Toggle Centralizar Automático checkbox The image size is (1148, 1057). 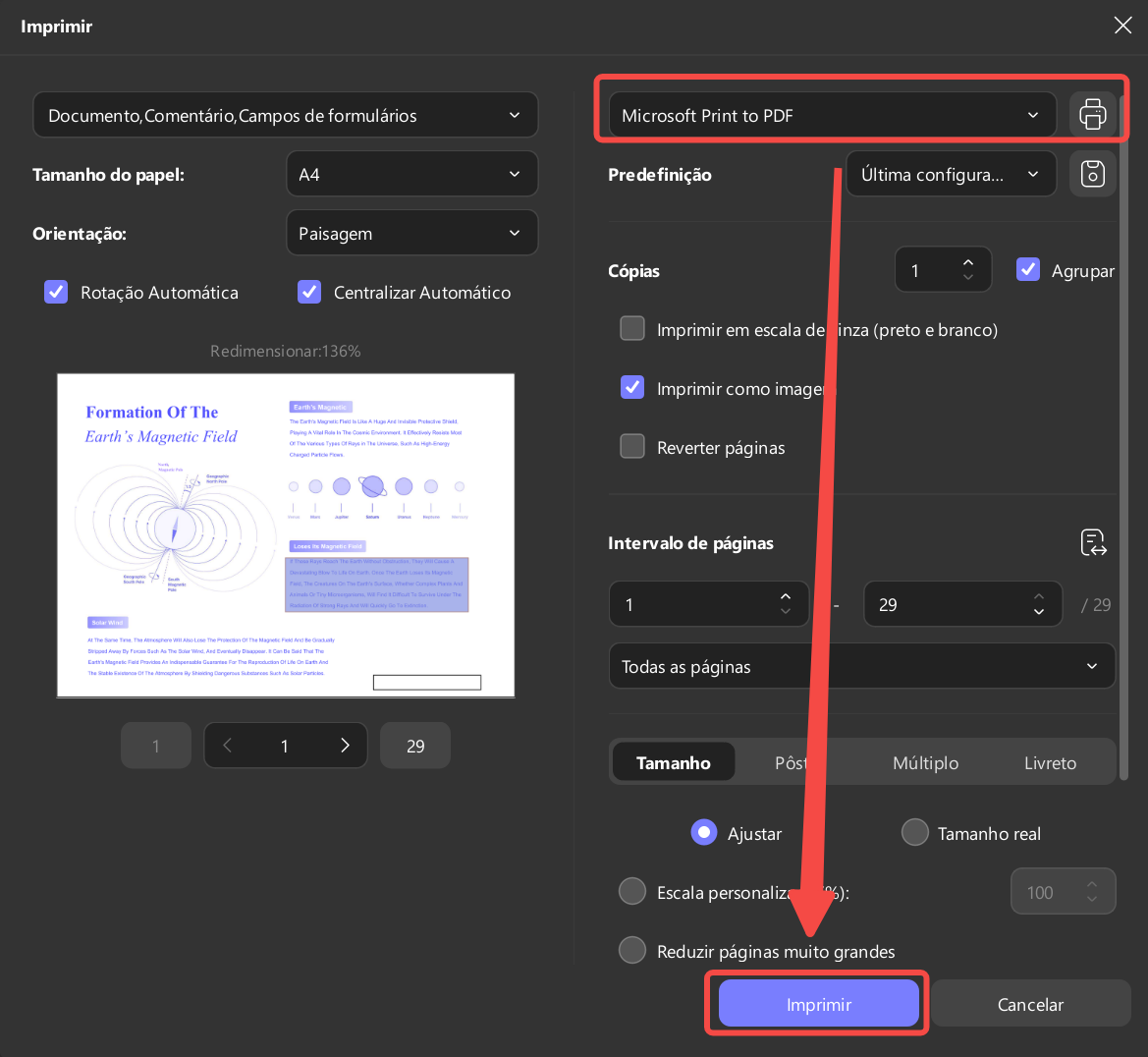coord(309,292)
